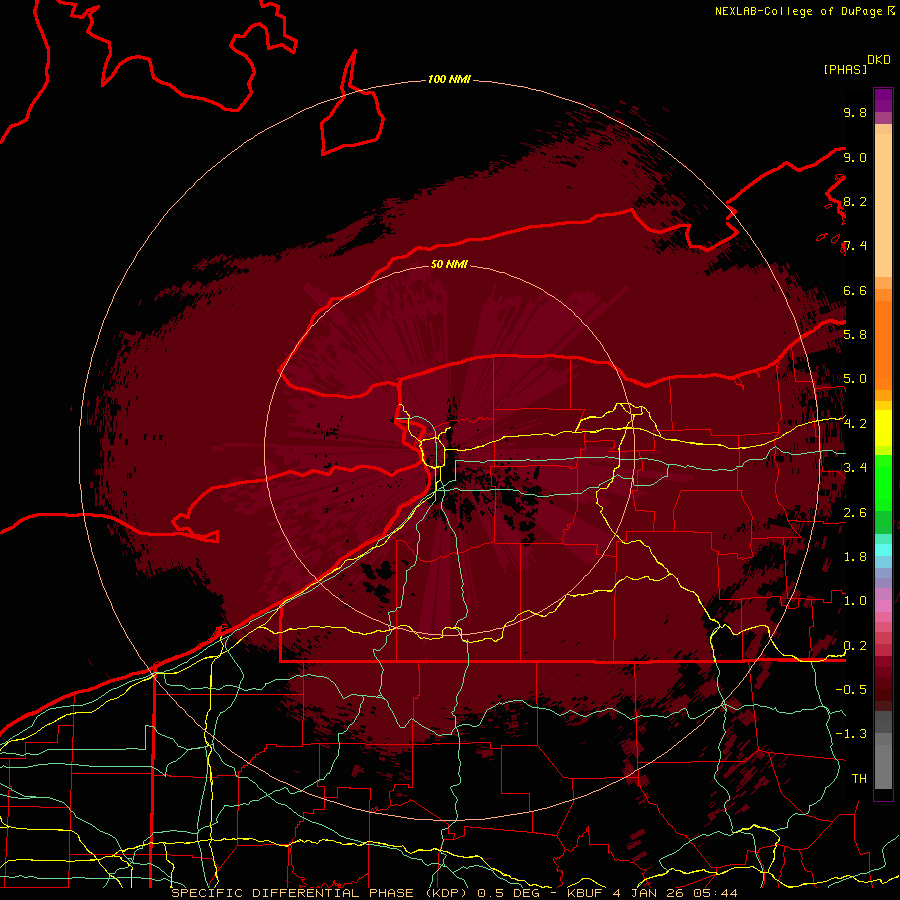The height and width of the screenshot is (900, 900).
Task: Click the NEXLAB-College of DuPage credit text
Action: click(x=798, y=11)
